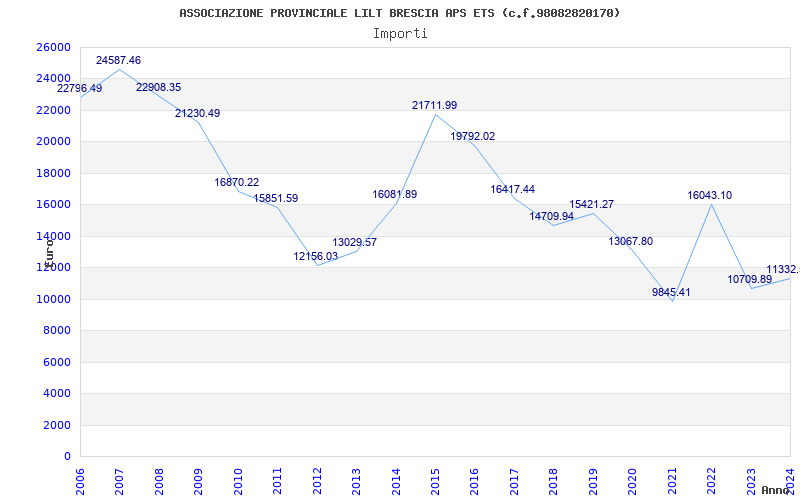This screenshot has height=500, width=800.
Task: Click y-axis value 14000
Action: tap(53, 236)
